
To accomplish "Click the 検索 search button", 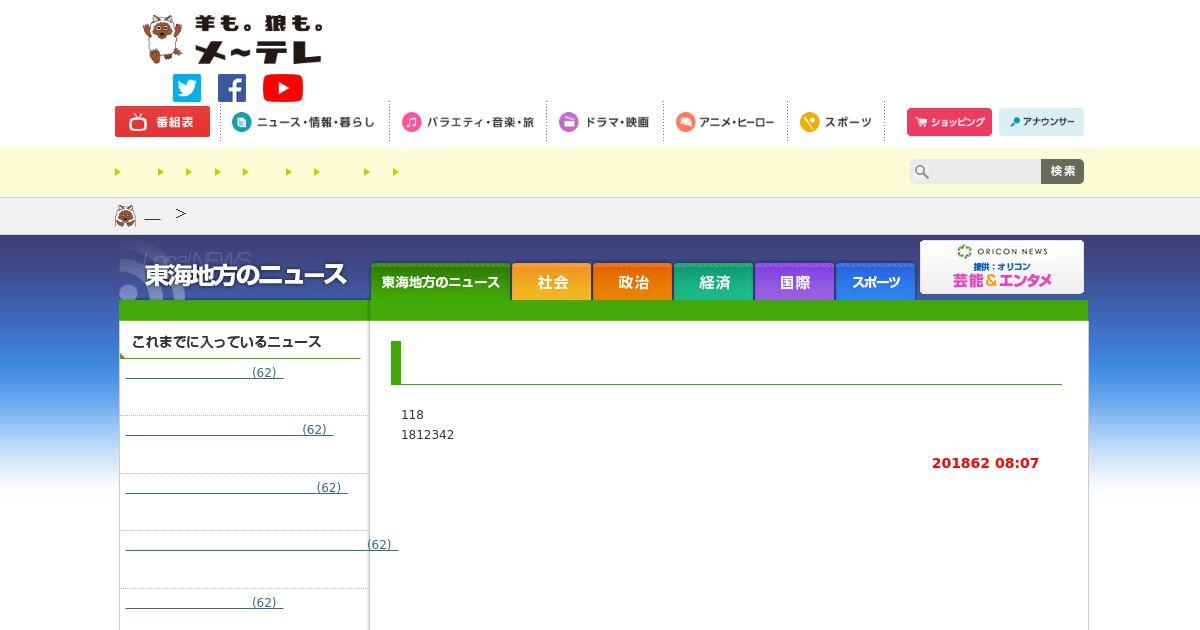I will click(x=1062, y=171).
